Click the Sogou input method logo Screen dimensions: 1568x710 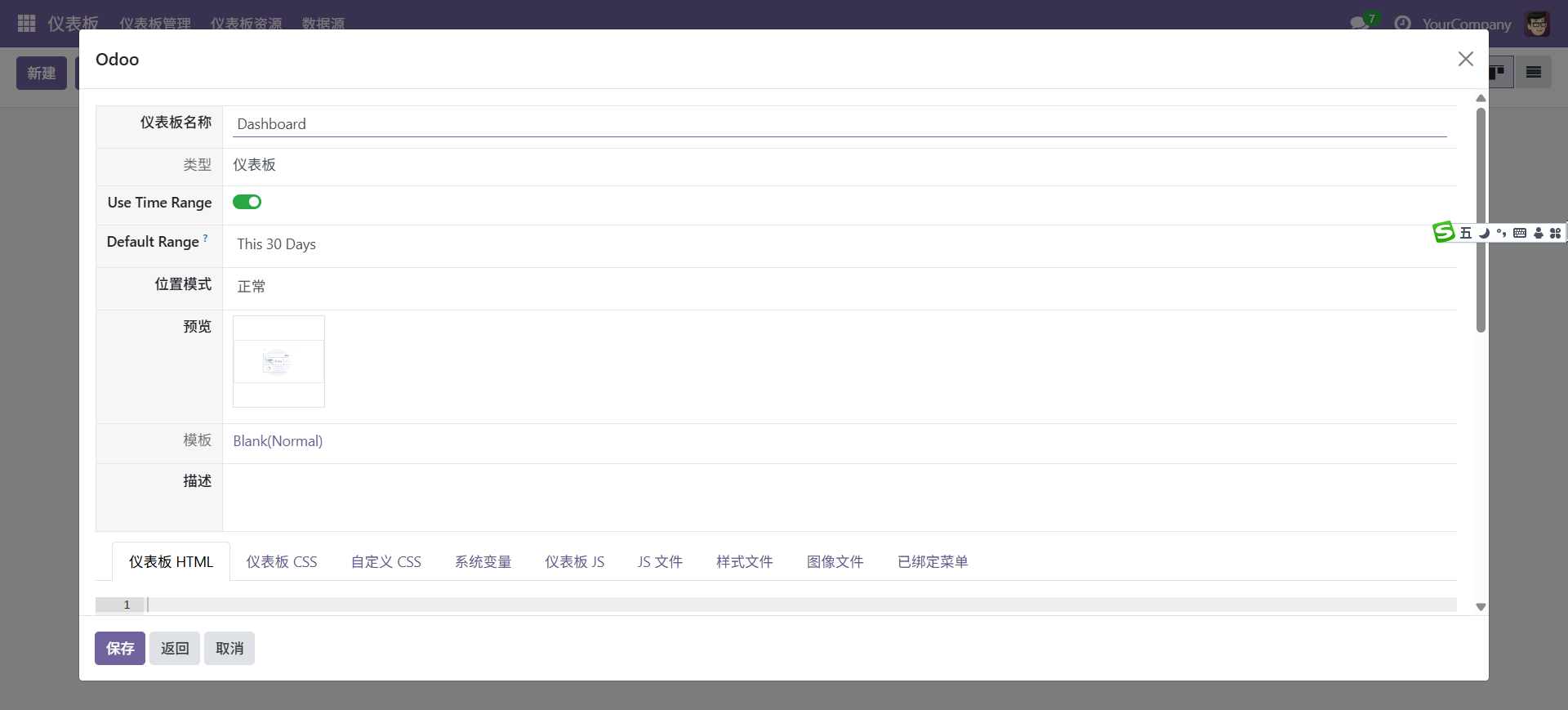click(x=1444, y=233)
